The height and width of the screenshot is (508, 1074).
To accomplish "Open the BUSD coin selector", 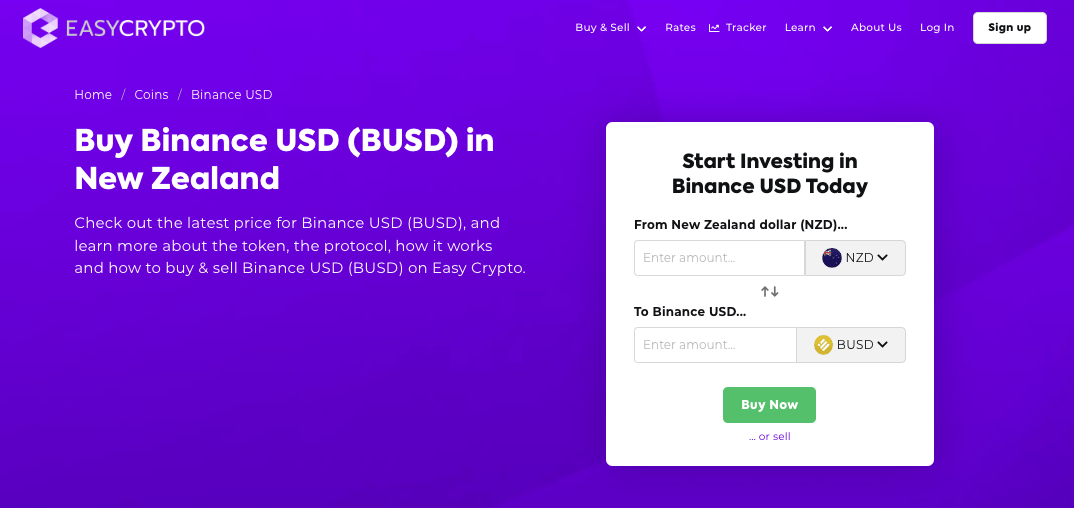I will coord(851,345).
